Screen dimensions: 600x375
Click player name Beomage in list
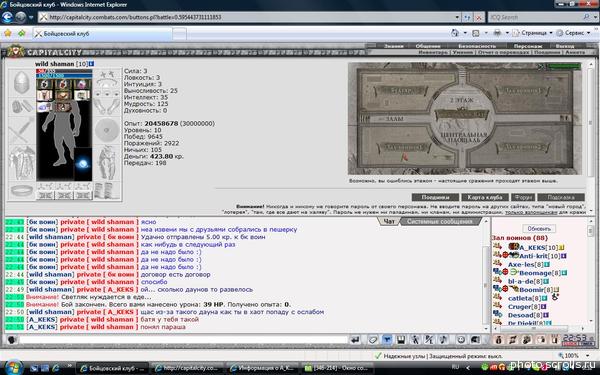tap(536, 273)
